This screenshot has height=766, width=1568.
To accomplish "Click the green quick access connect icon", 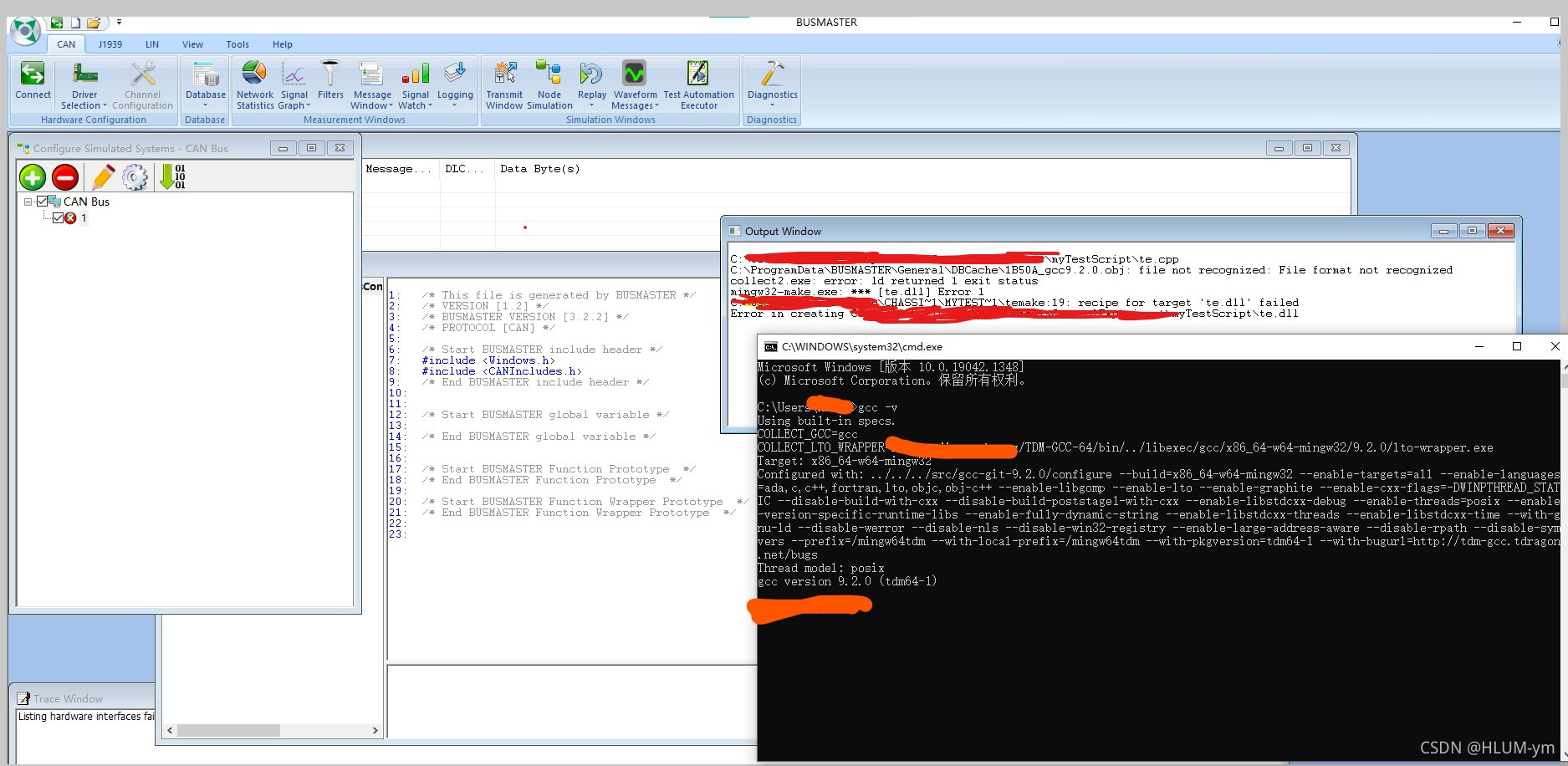I will [57, 23].
